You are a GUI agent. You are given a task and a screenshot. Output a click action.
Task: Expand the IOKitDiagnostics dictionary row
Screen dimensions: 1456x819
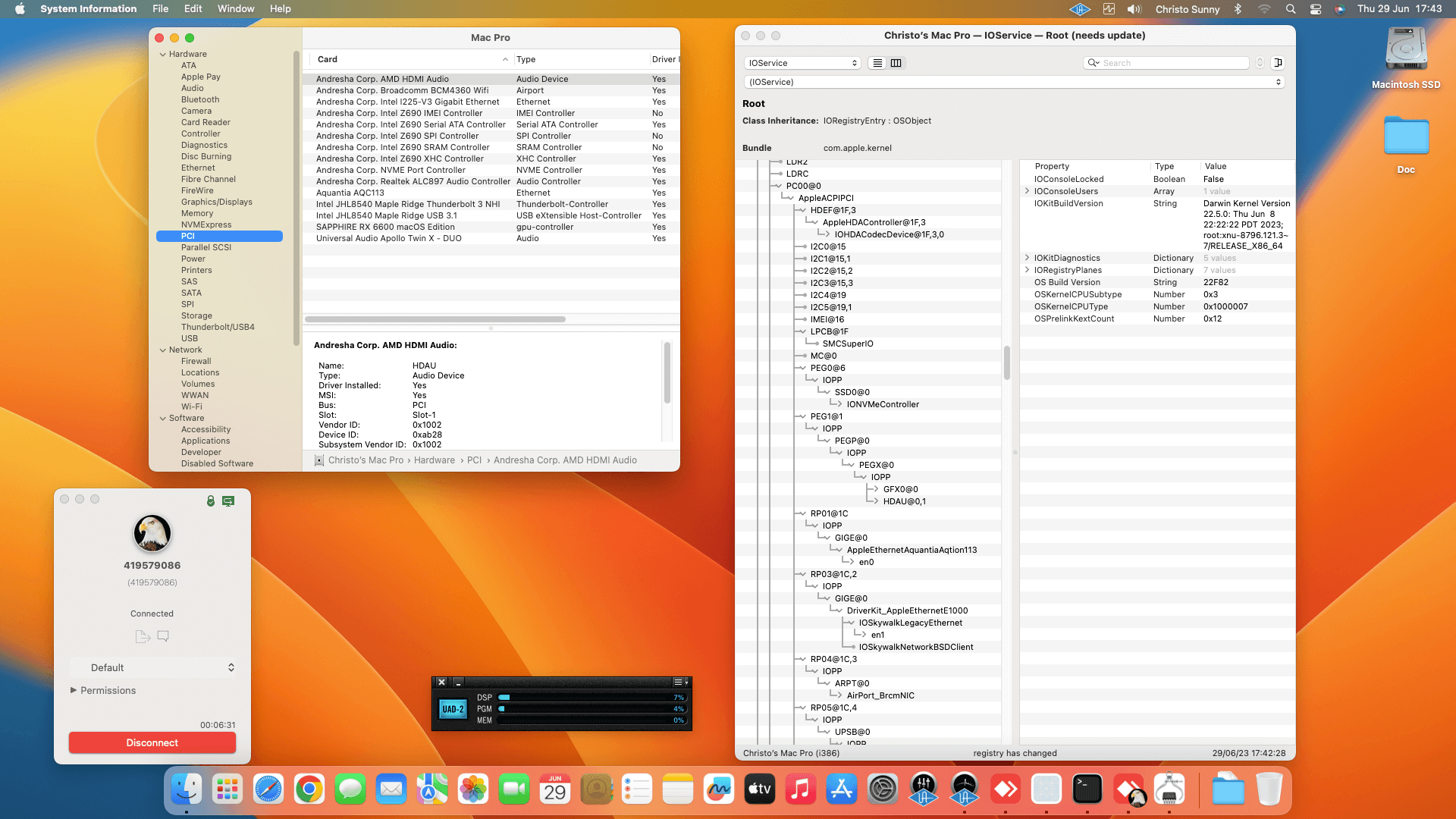pyautogui.click(x=1027, y=258)
